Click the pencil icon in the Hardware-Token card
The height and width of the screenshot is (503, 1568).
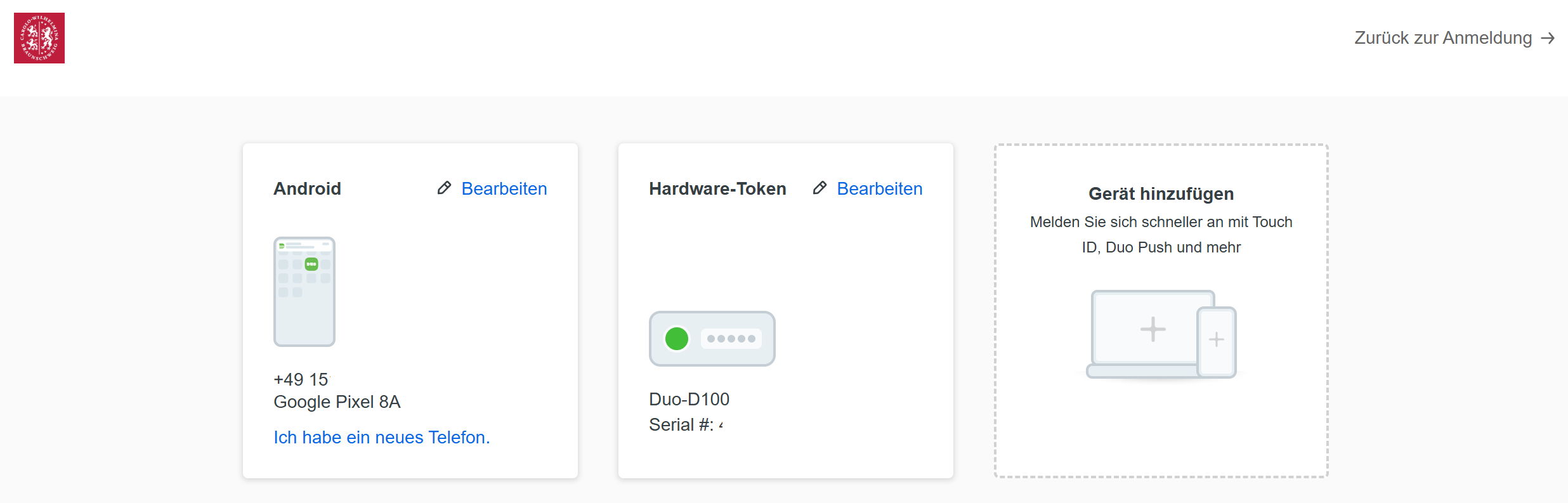coord(820,188)
